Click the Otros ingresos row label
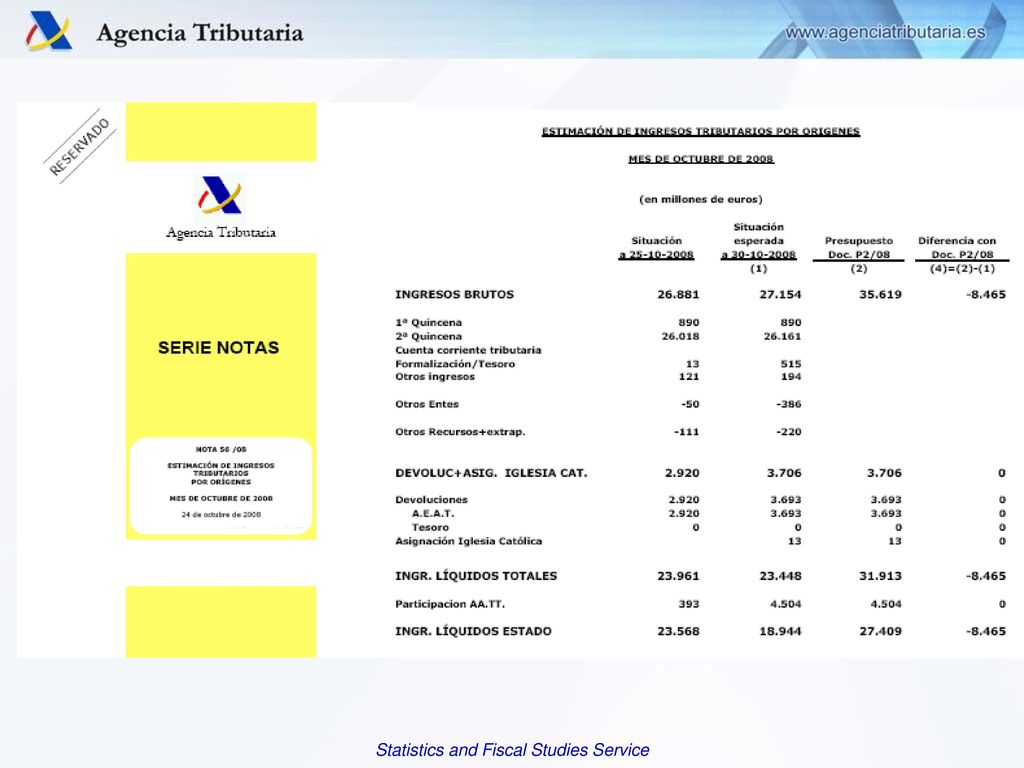Screen dimensions: 1024x768 [435, 377]
